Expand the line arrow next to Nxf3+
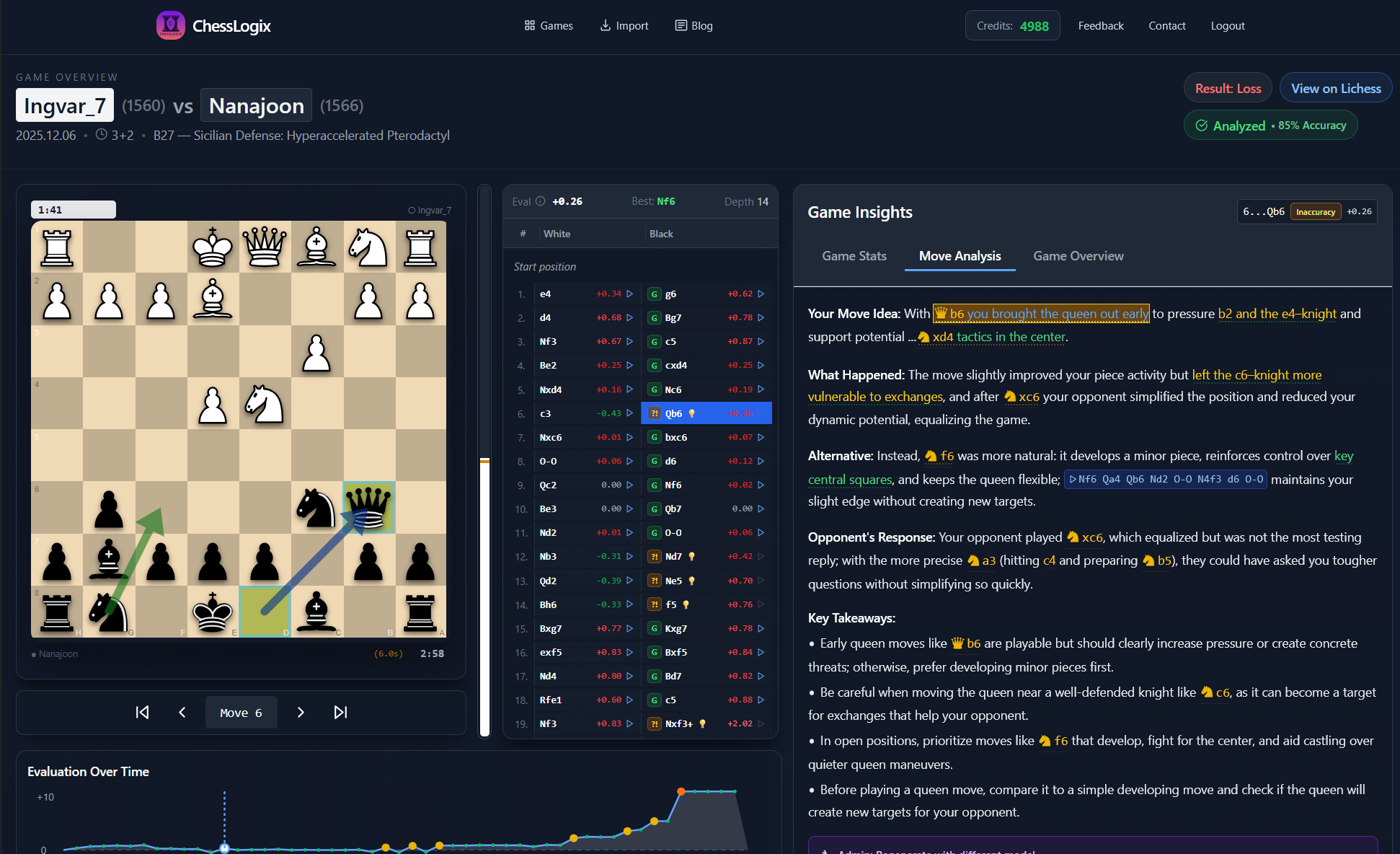 (x=762, y=723)
